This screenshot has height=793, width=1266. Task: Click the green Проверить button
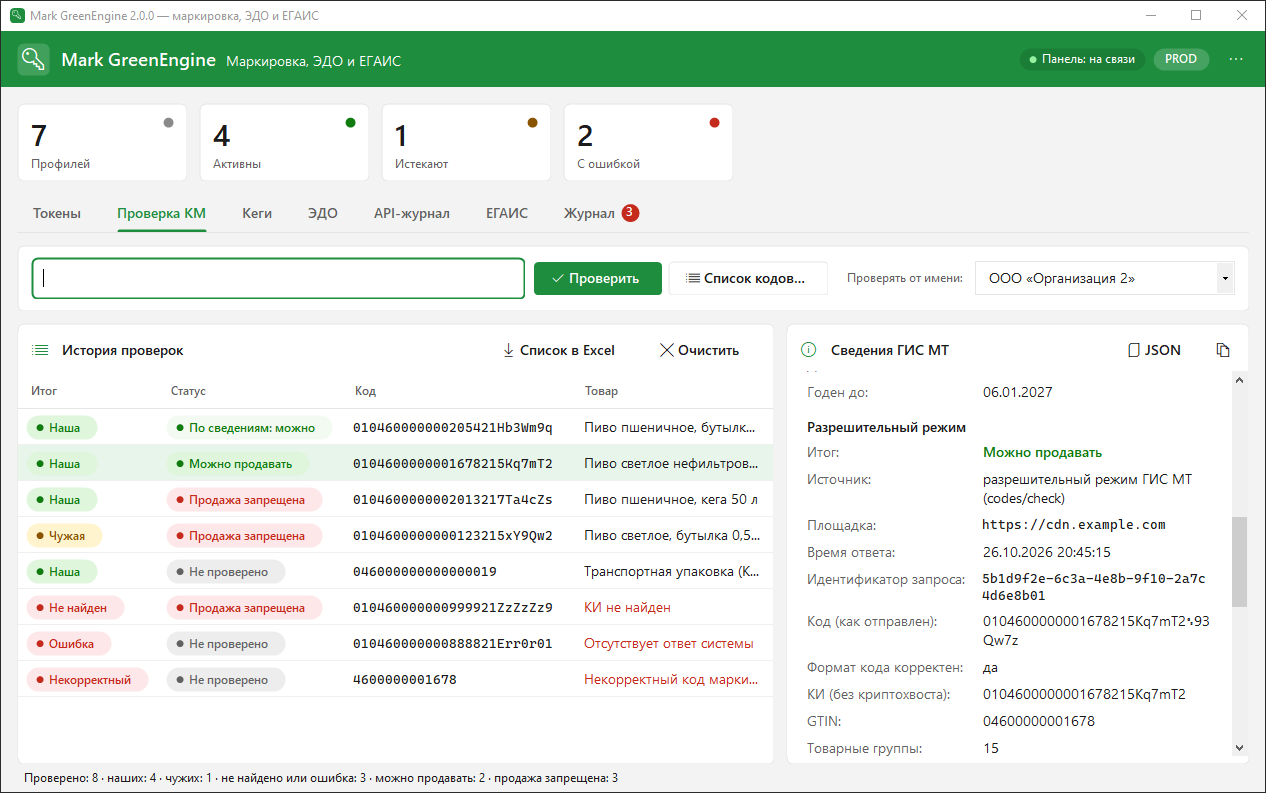click(x=598, y=278)
